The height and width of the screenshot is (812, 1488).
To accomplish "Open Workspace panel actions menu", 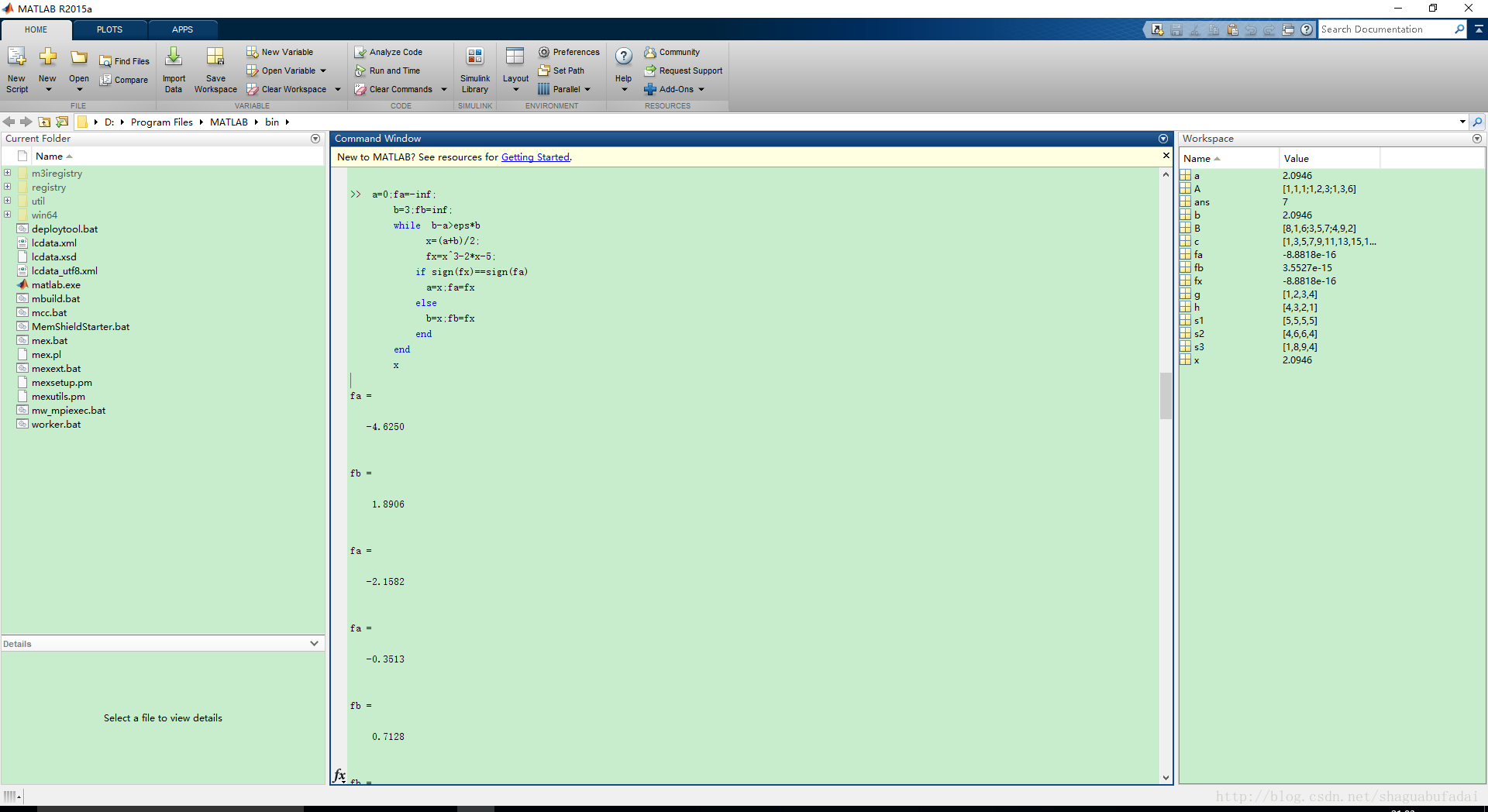I will click(1477, 139).
